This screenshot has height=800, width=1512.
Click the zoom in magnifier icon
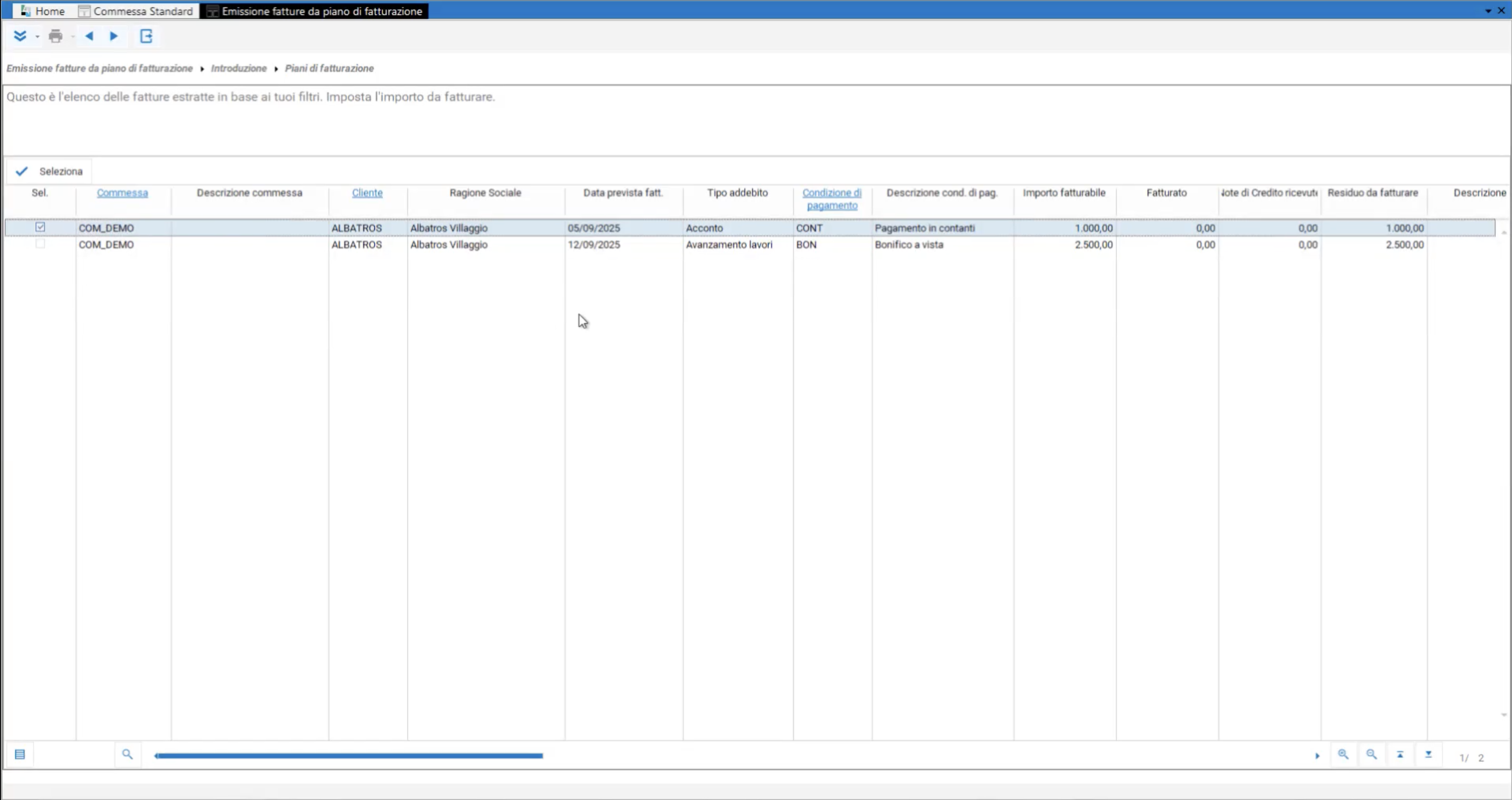(x=1343, y=754)
